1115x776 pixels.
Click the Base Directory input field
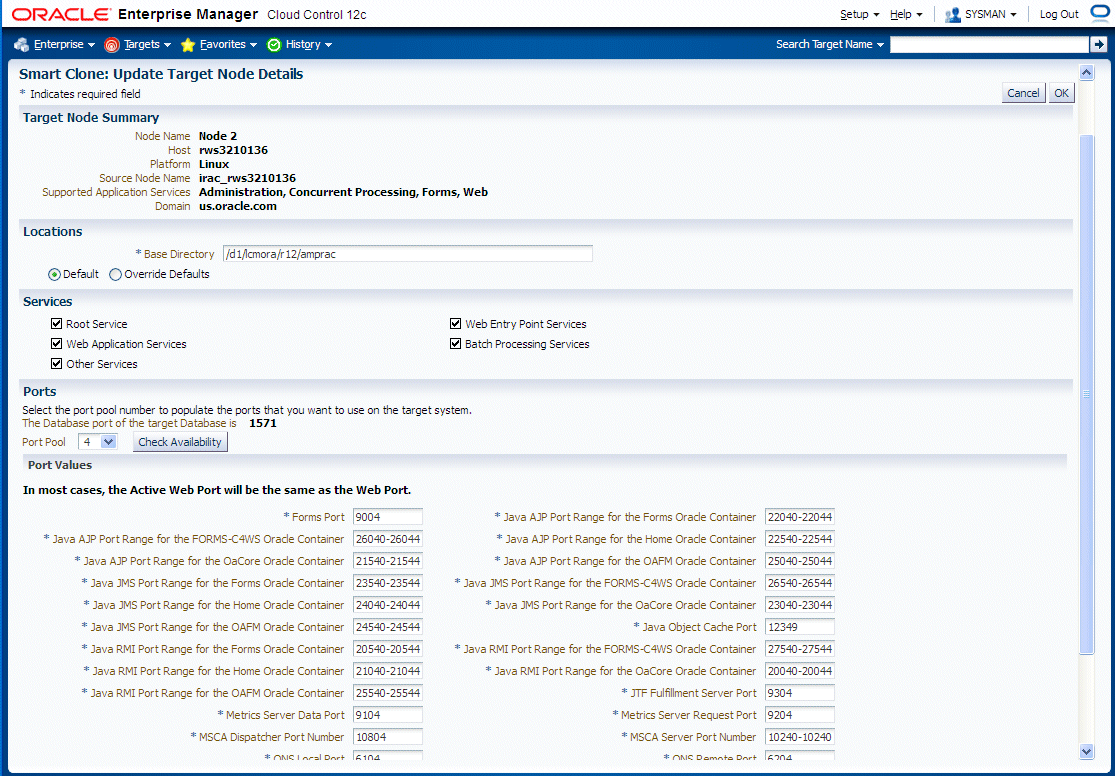click(x=407, y=254)
